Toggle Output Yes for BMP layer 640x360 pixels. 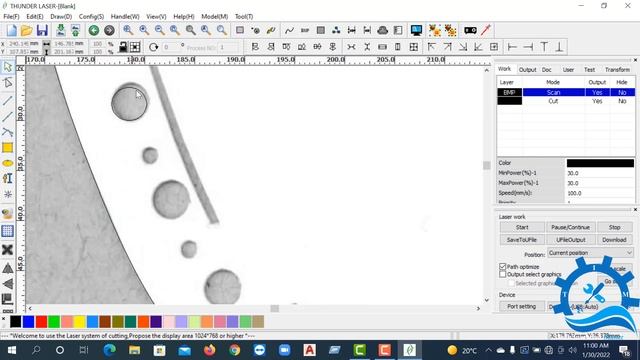597,92
